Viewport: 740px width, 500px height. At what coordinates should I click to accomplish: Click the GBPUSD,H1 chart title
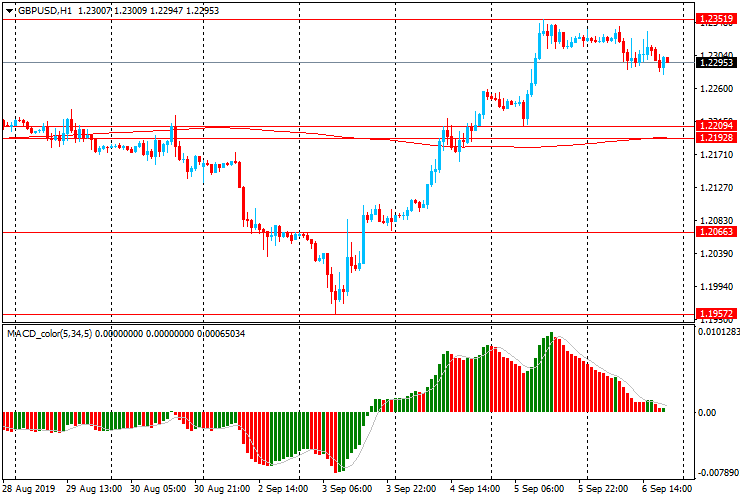pyautogui.click(x=45, y=10)
